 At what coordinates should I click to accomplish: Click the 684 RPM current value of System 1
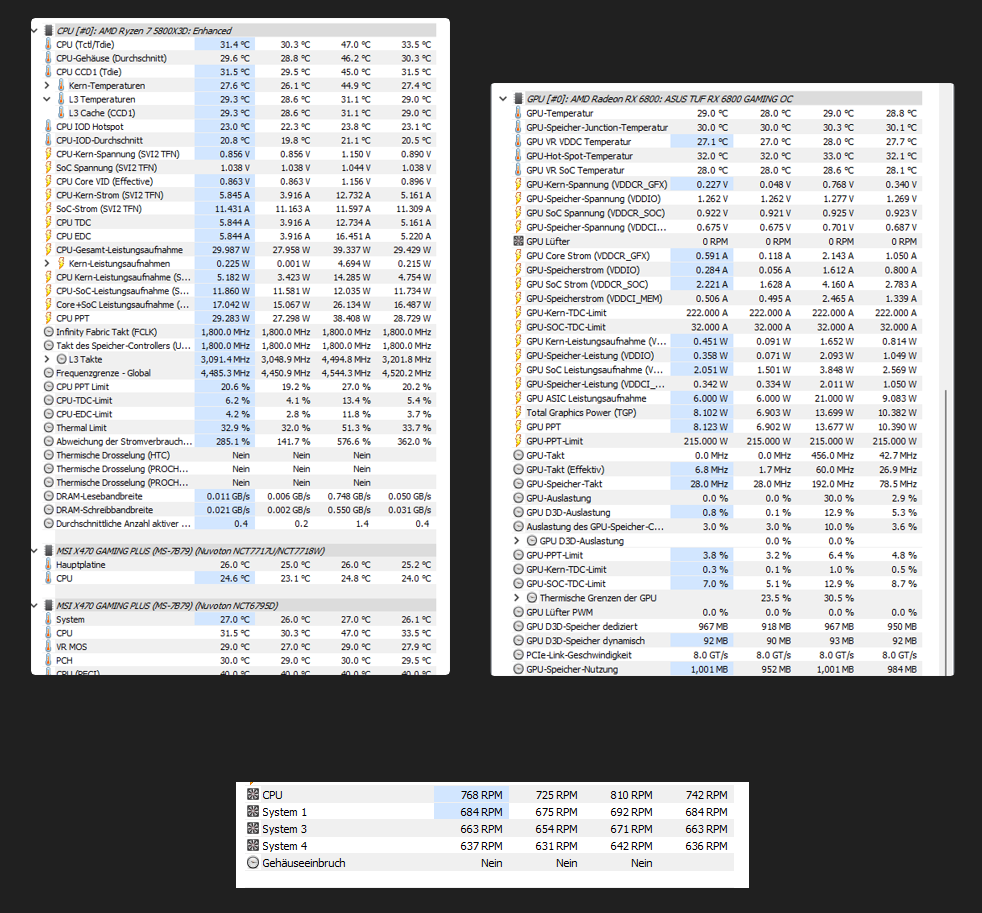pyautogui.click(x=482, y=812)
